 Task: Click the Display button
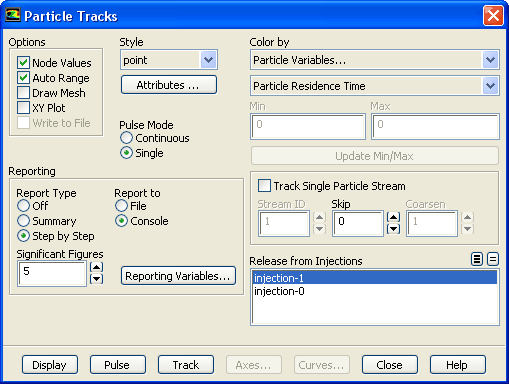[x=50, y=365]
